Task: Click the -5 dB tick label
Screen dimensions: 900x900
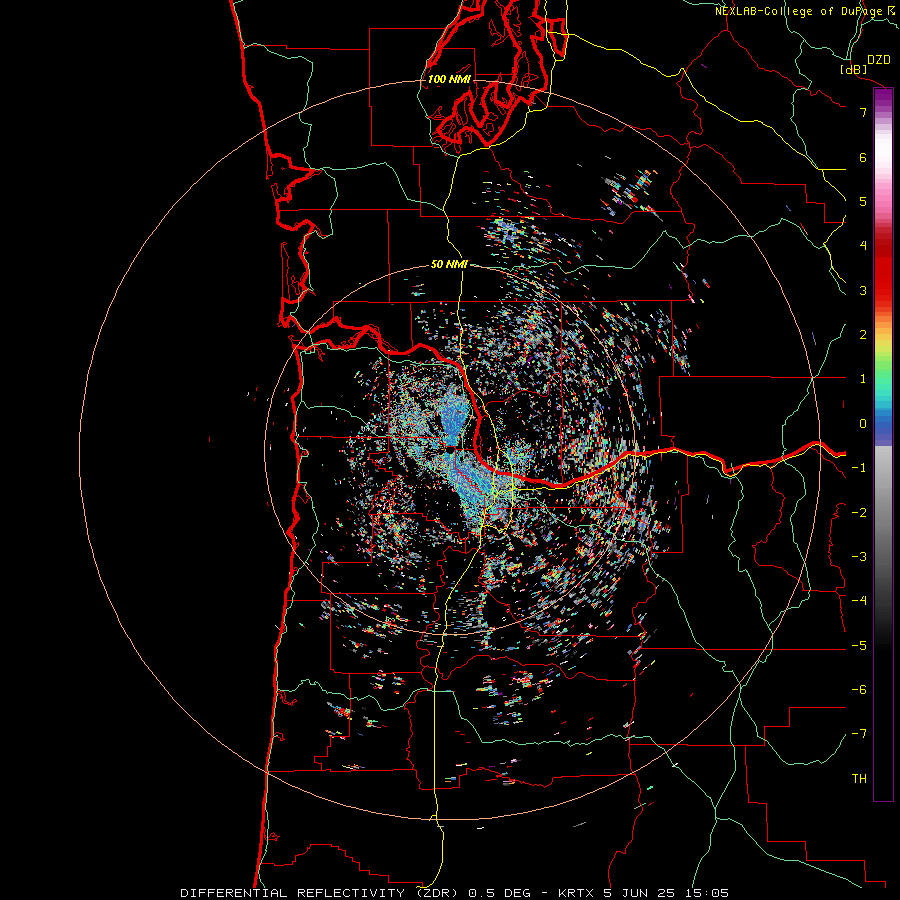Action: [x=859, y=646]
